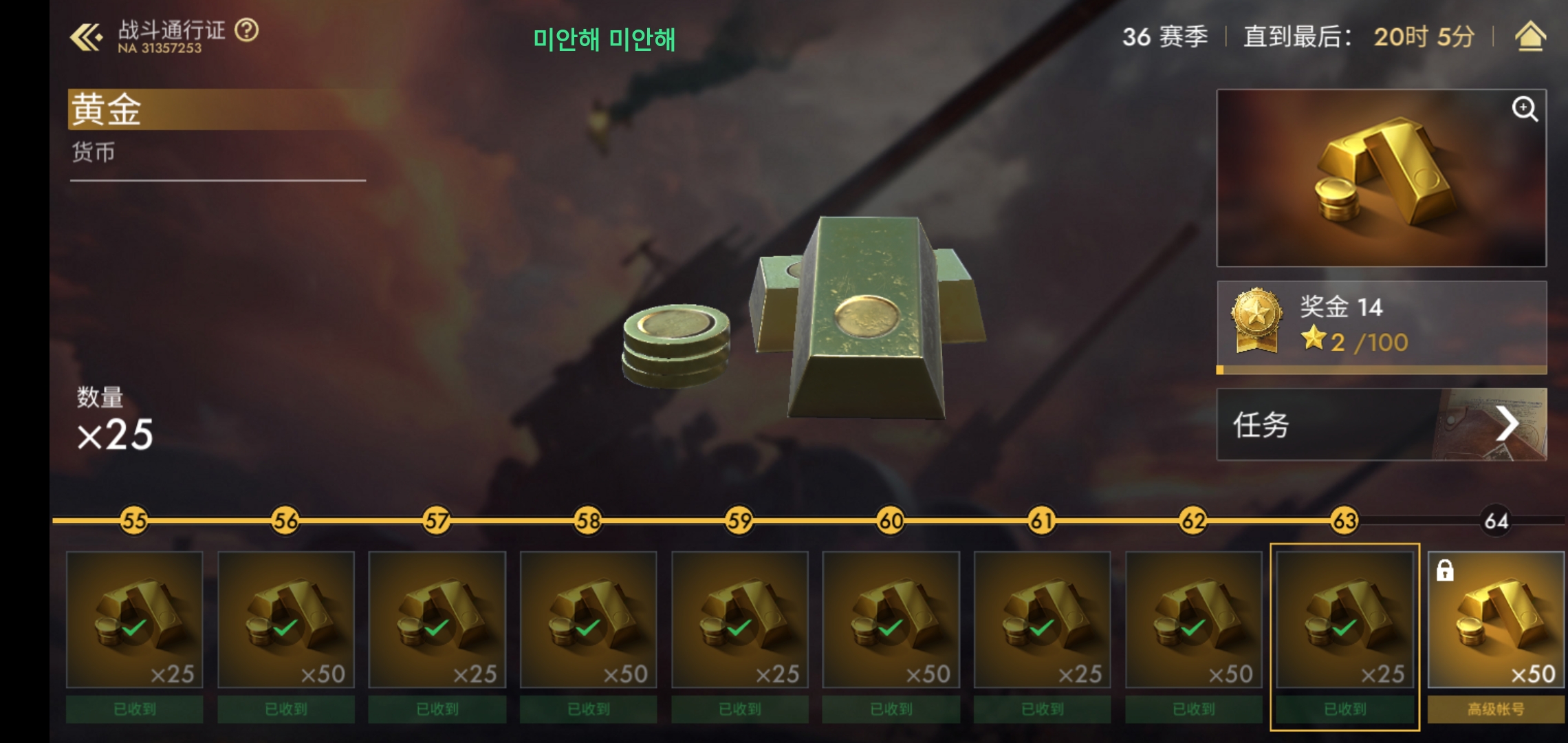Screen dimensions: 1568x743
Task: Tap the 36 赛季 season label
Action: pos(1165,36)
